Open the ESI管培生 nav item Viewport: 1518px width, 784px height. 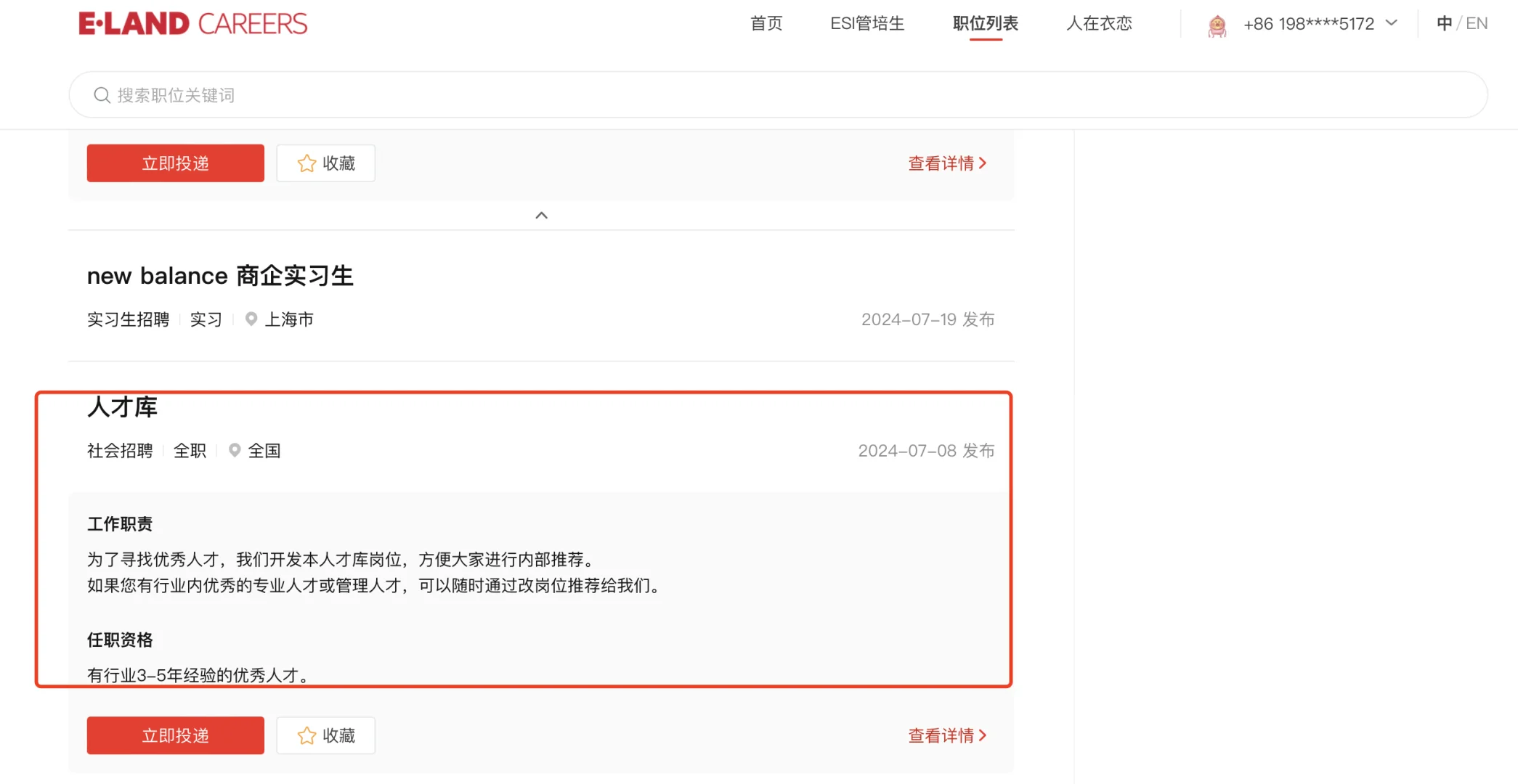(867, 23)
